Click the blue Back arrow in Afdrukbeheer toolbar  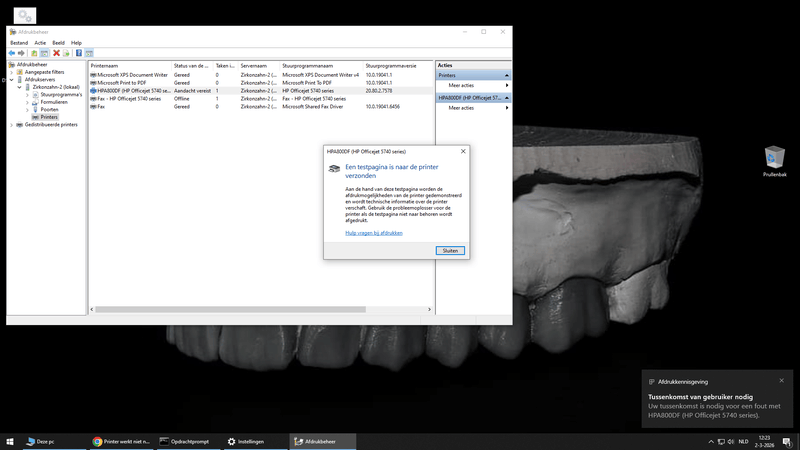pyautogui.click(x=12, y=53)
